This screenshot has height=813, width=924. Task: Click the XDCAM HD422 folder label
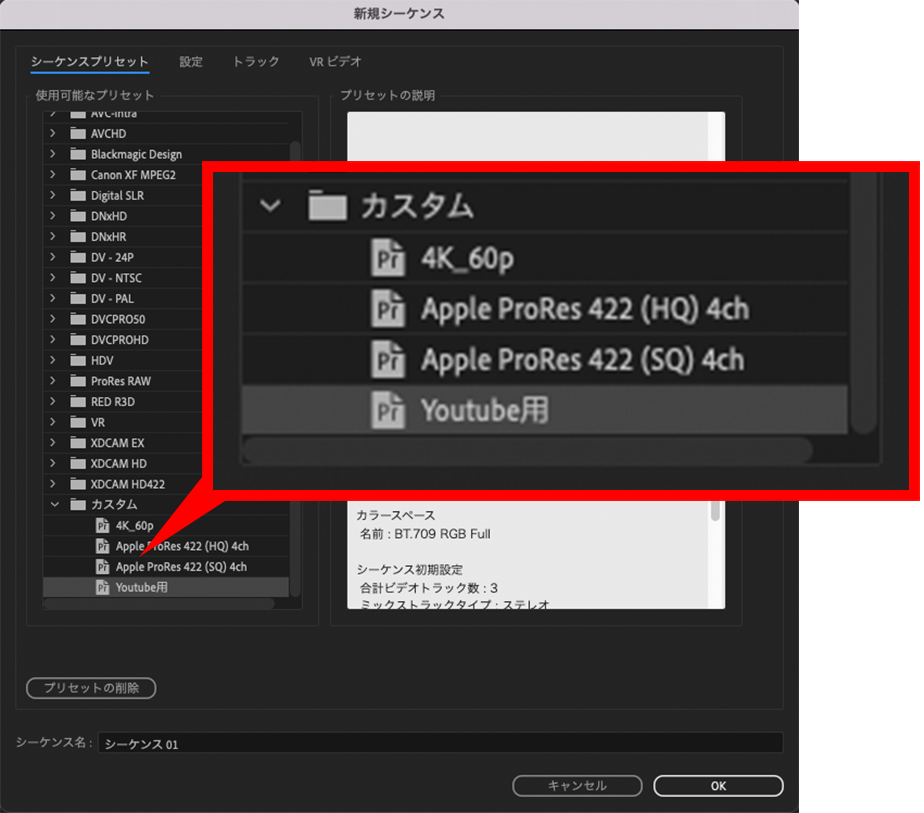[127, 484]
